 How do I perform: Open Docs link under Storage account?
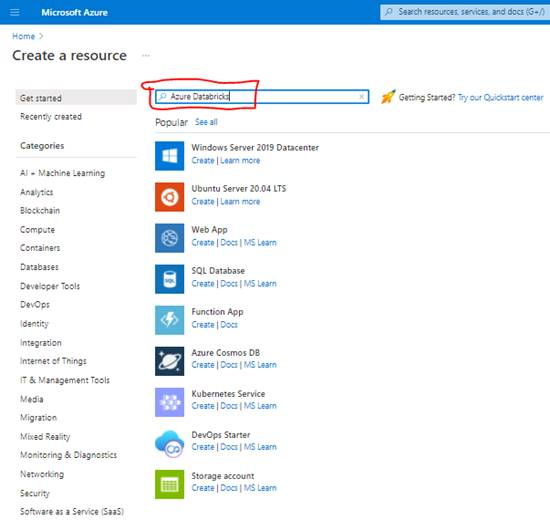229,488
